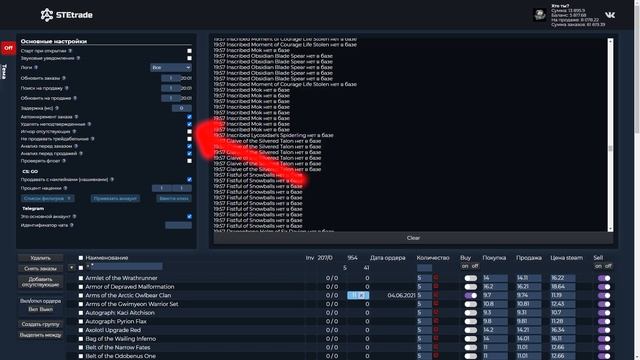Clear the log with Clear button
The width and height of the screenshot is (640, 360).
click(x=413, y=238)
